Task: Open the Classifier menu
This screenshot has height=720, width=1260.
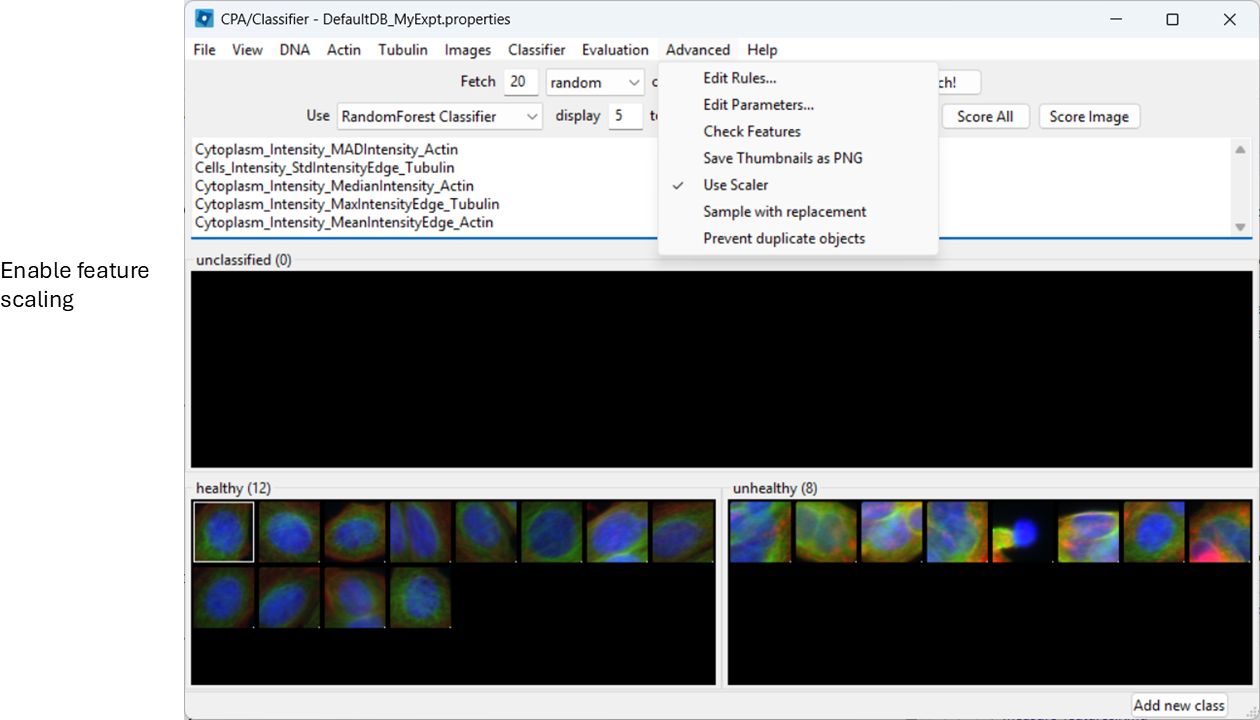Action: pyautogui.click(x=536, y=49)
